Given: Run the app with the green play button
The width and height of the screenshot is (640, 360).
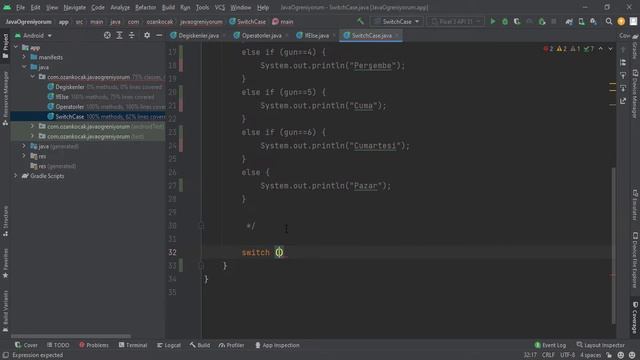Looking at the screenshot, I should (x=493, y=21).
